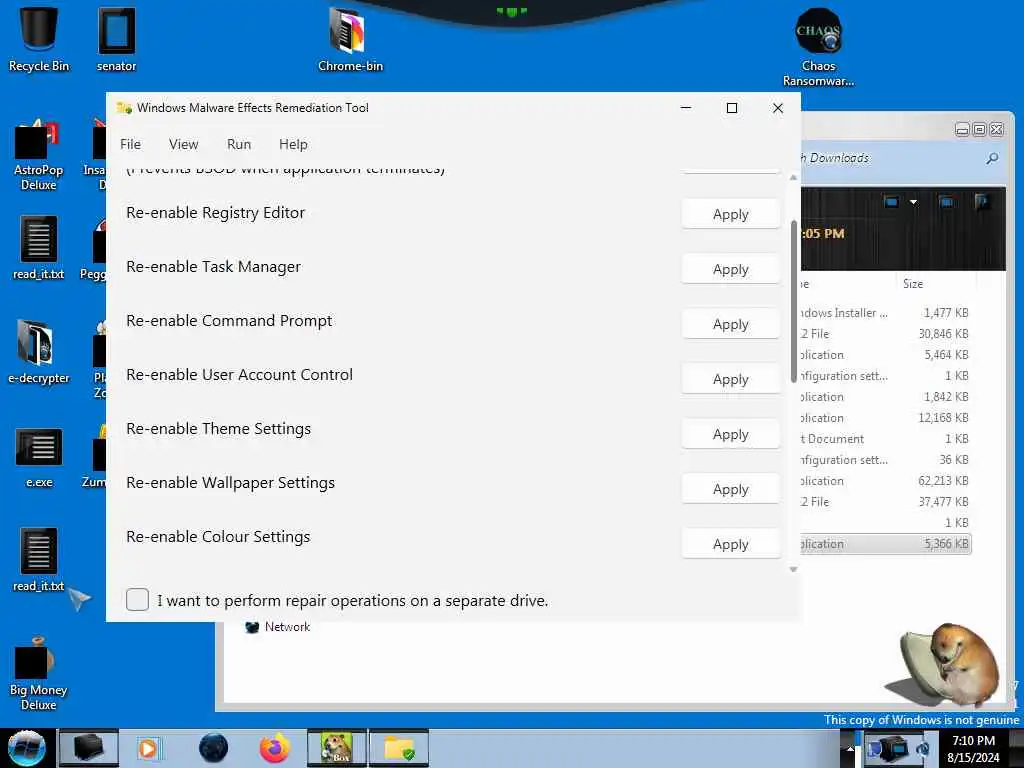Open the media player taskbar icon
Screen dimensions: 1024x768
point(148,748)
